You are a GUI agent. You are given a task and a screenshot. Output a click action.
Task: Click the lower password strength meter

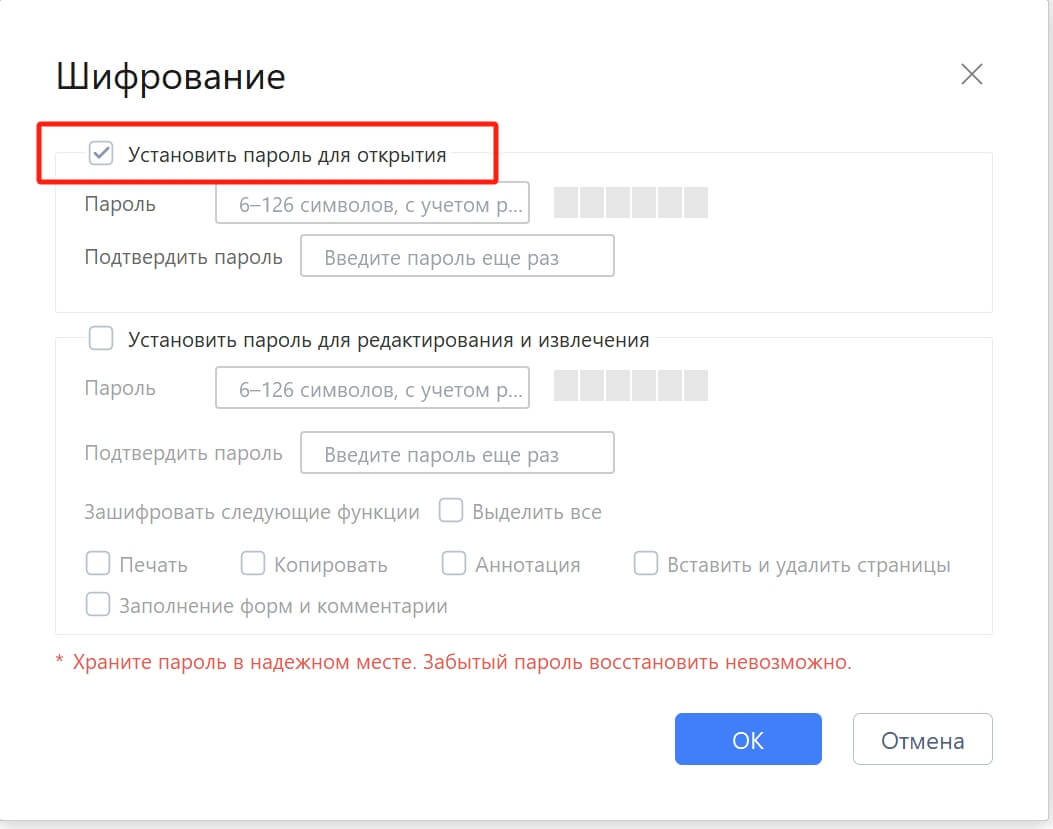[630, 388]
